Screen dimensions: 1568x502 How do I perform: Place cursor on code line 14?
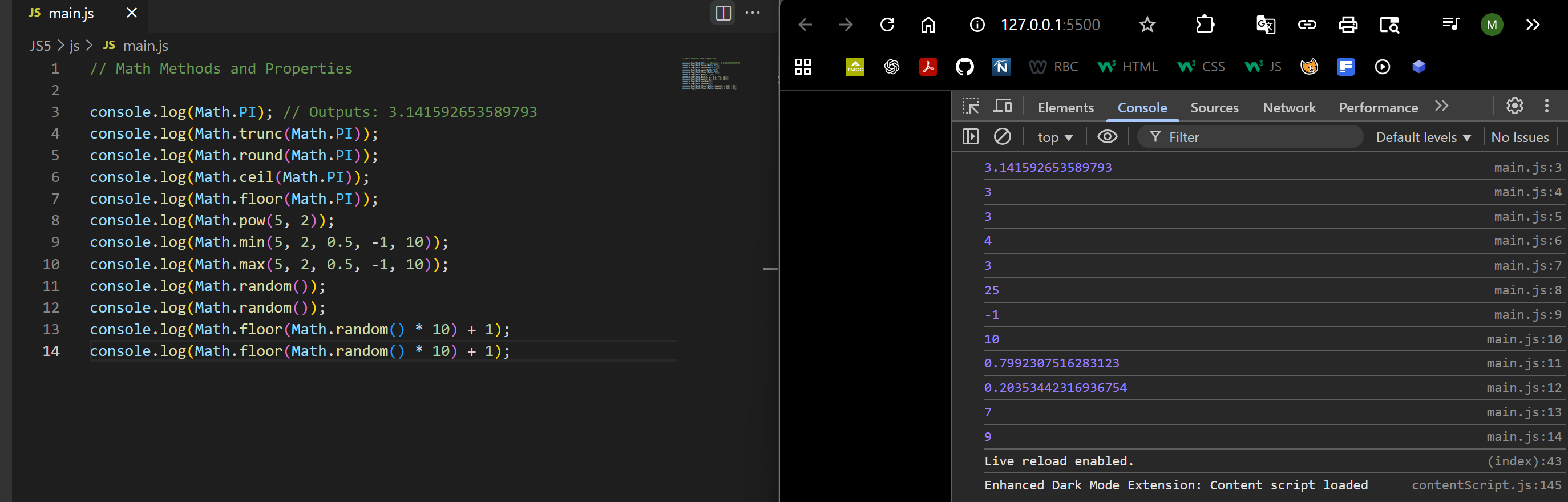(x=300, y=351)
